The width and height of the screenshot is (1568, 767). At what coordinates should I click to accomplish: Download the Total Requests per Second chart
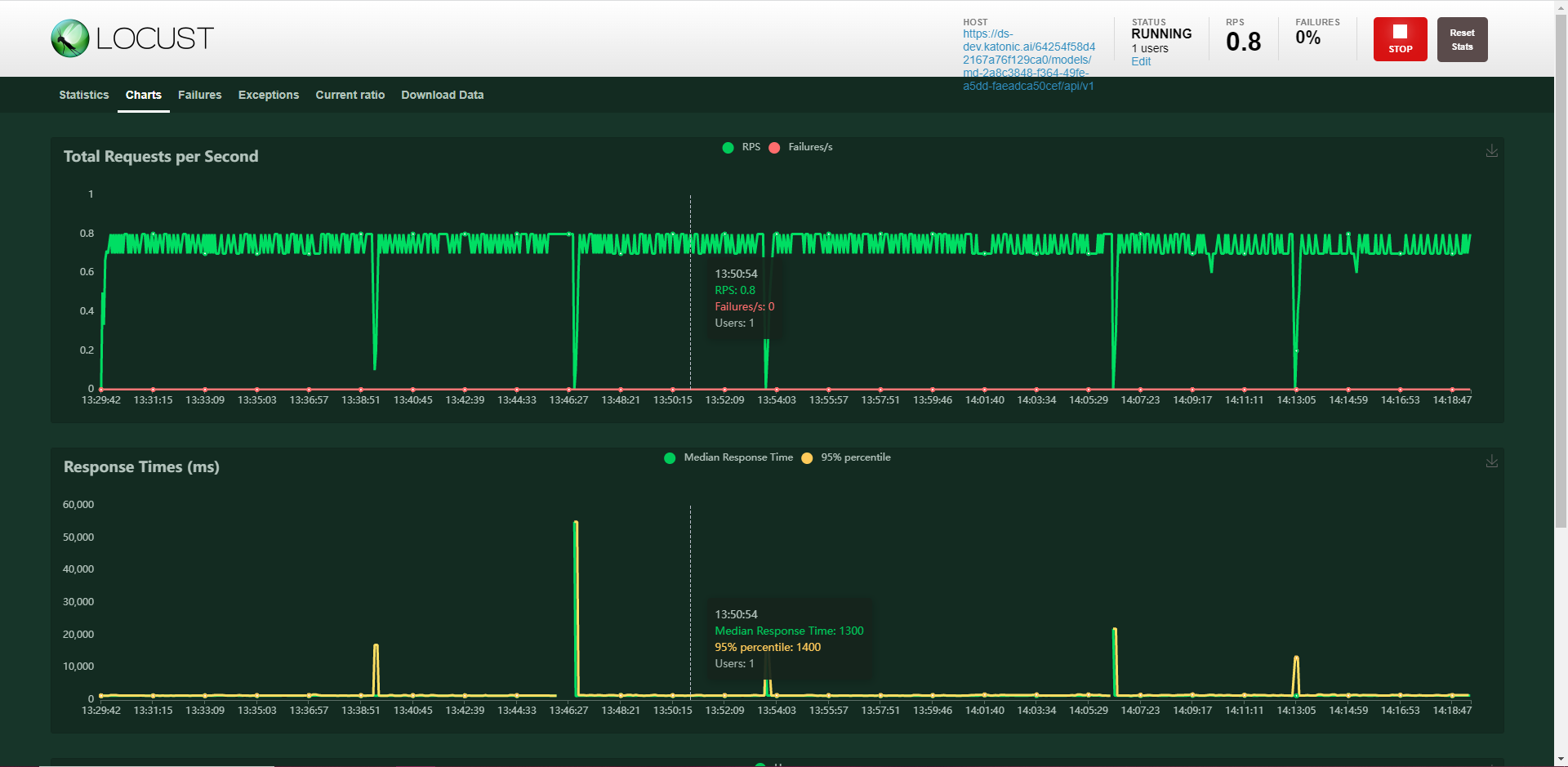pyautogui.click(x=1491, y=151)
